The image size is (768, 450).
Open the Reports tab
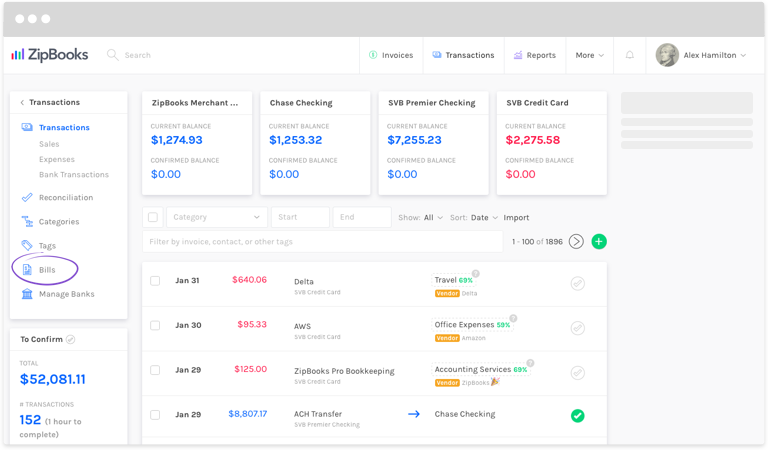coord(534,55)
